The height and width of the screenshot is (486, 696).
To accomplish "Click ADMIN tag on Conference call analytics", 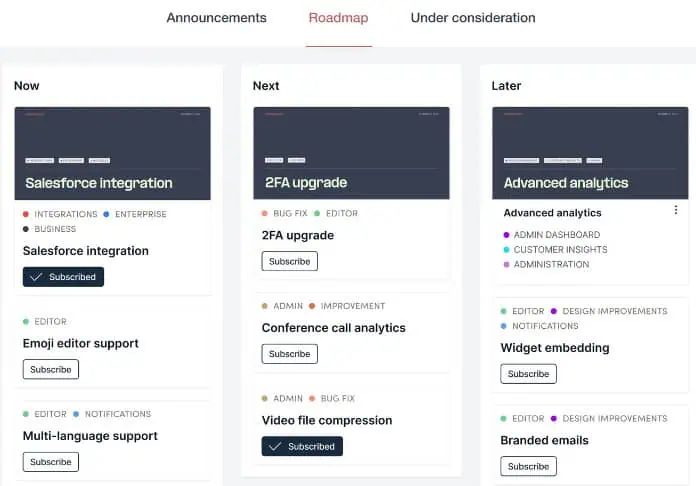I will coord(283,306).
